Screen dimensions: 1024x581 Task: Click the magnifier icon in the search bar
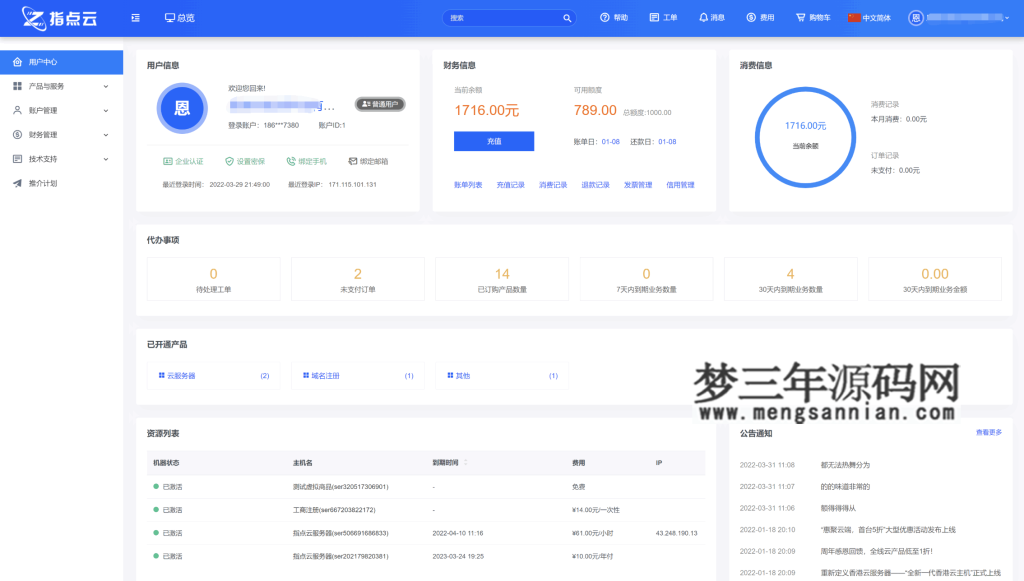click(566, 17)
